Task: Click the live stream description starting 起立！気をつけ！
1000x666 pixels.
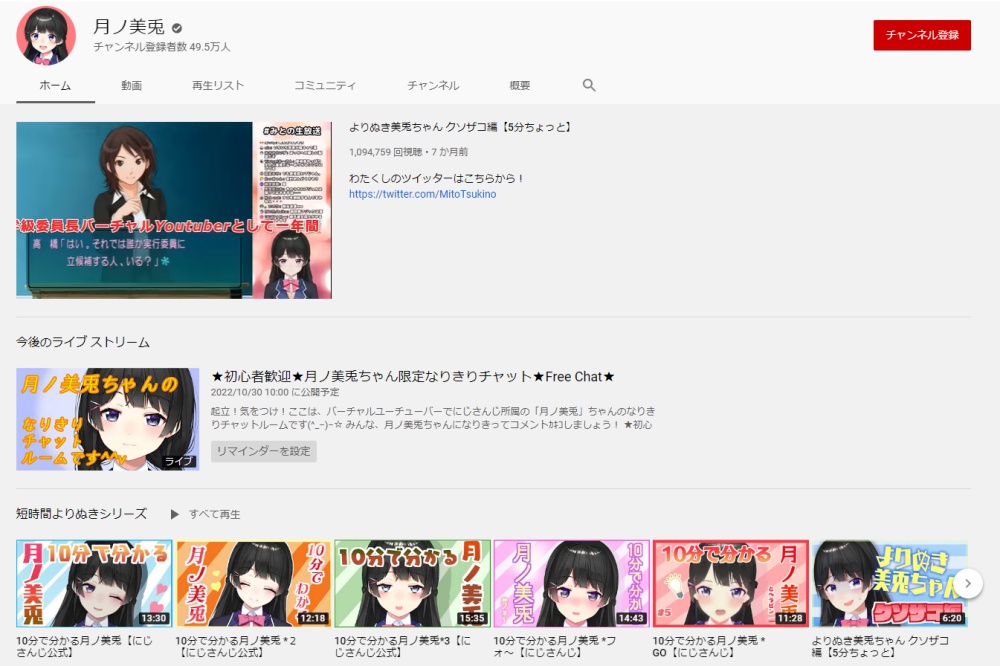Action: (x=433, y=418)
